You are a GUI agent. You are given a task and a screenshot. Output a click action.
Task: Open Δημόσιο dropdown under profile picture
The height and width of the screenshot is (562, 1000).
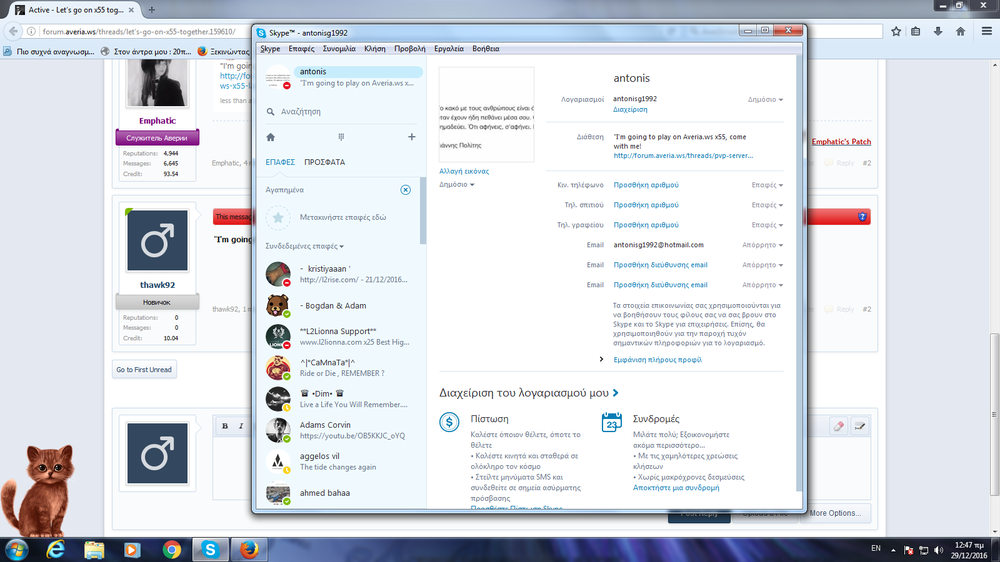pyautogui.click(x=456, y=185)
